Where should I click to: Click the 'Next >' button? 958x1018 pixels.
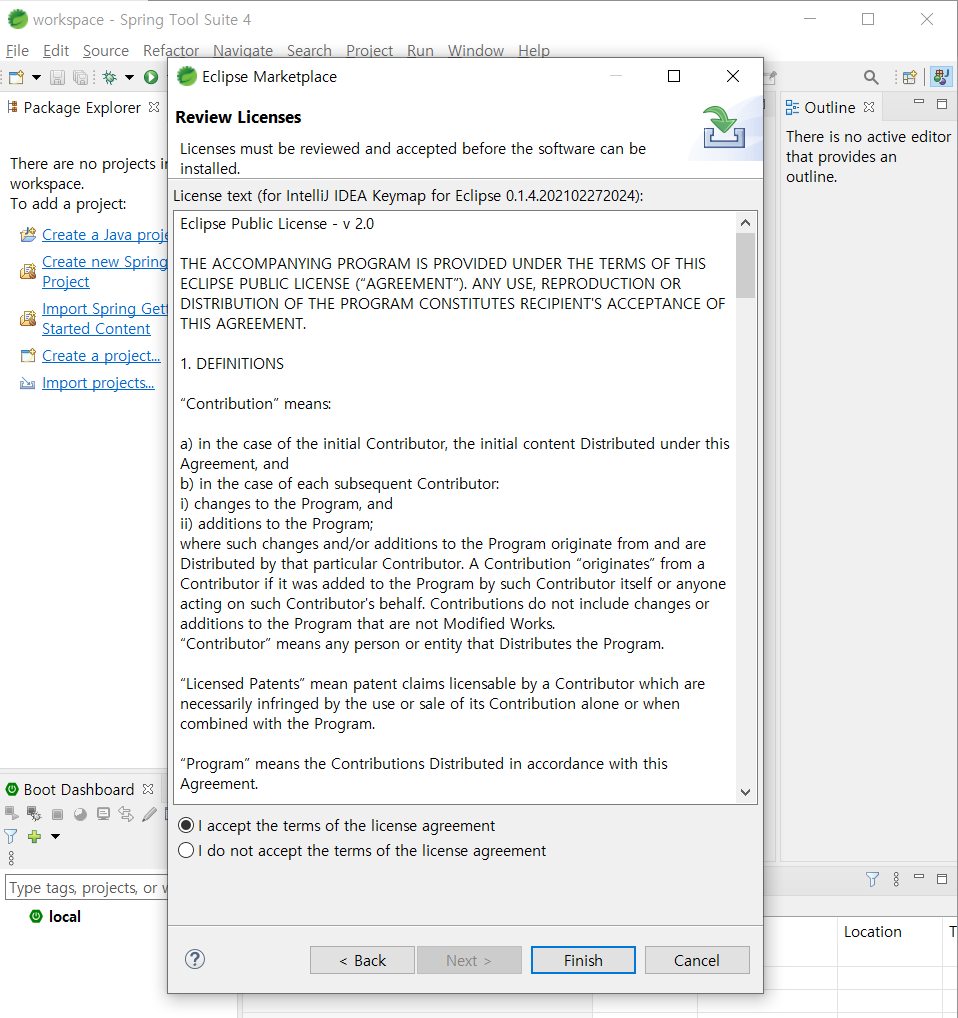click(469, 960)
